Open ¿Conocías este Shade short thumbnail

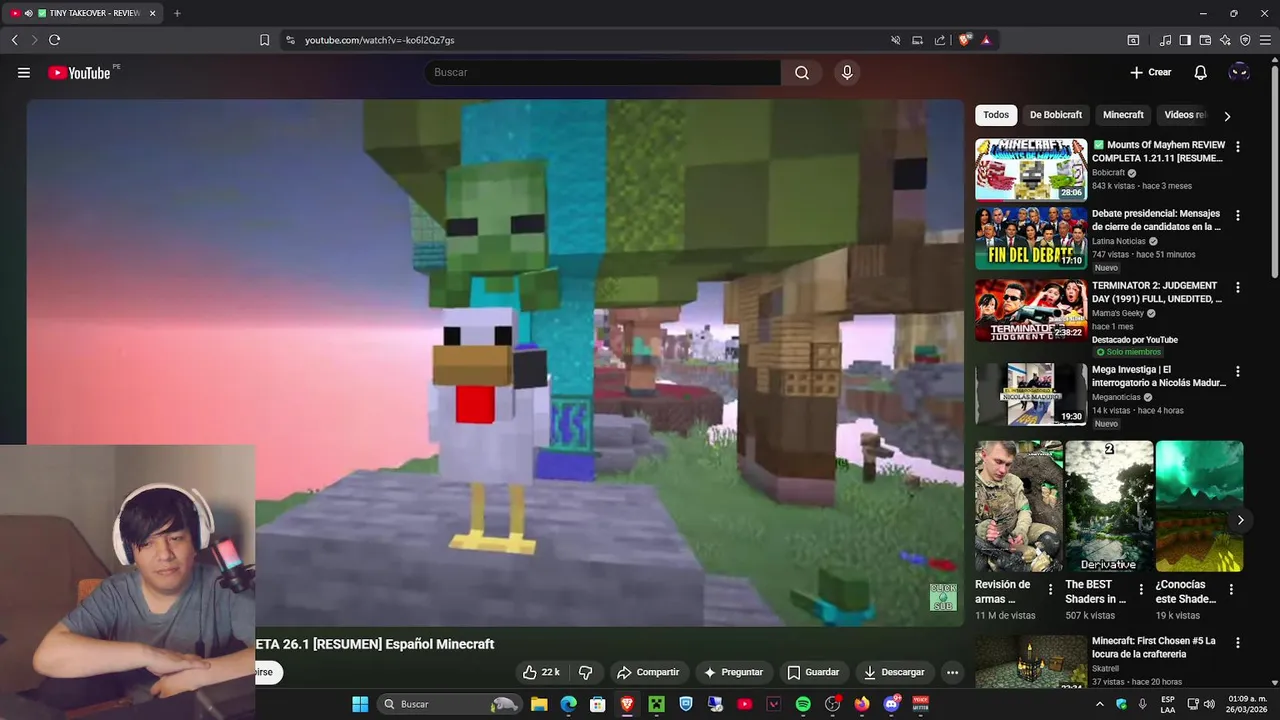[1199, 506]
